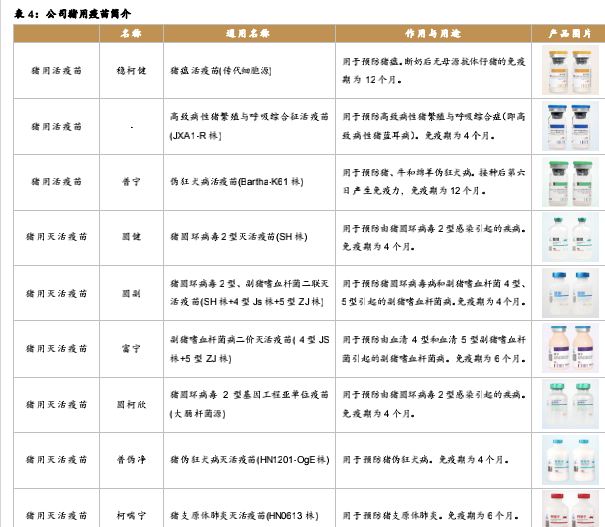Select the product name "普宁"
Image resolution: width=605 pixels, height=527 pixels.
point(131,182)
